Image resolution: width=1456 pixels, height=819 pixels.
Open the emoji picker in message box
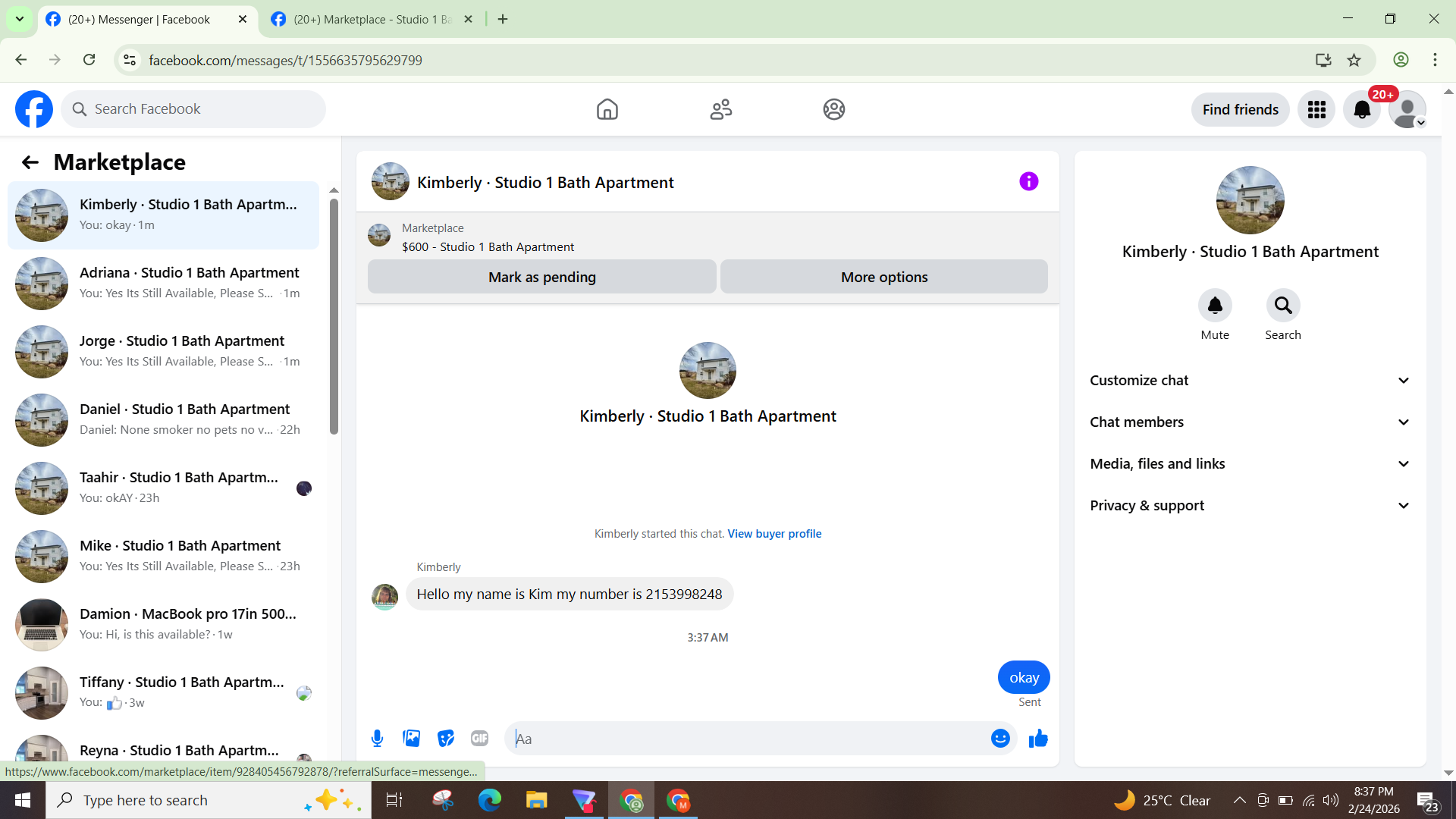point(1000,738)
